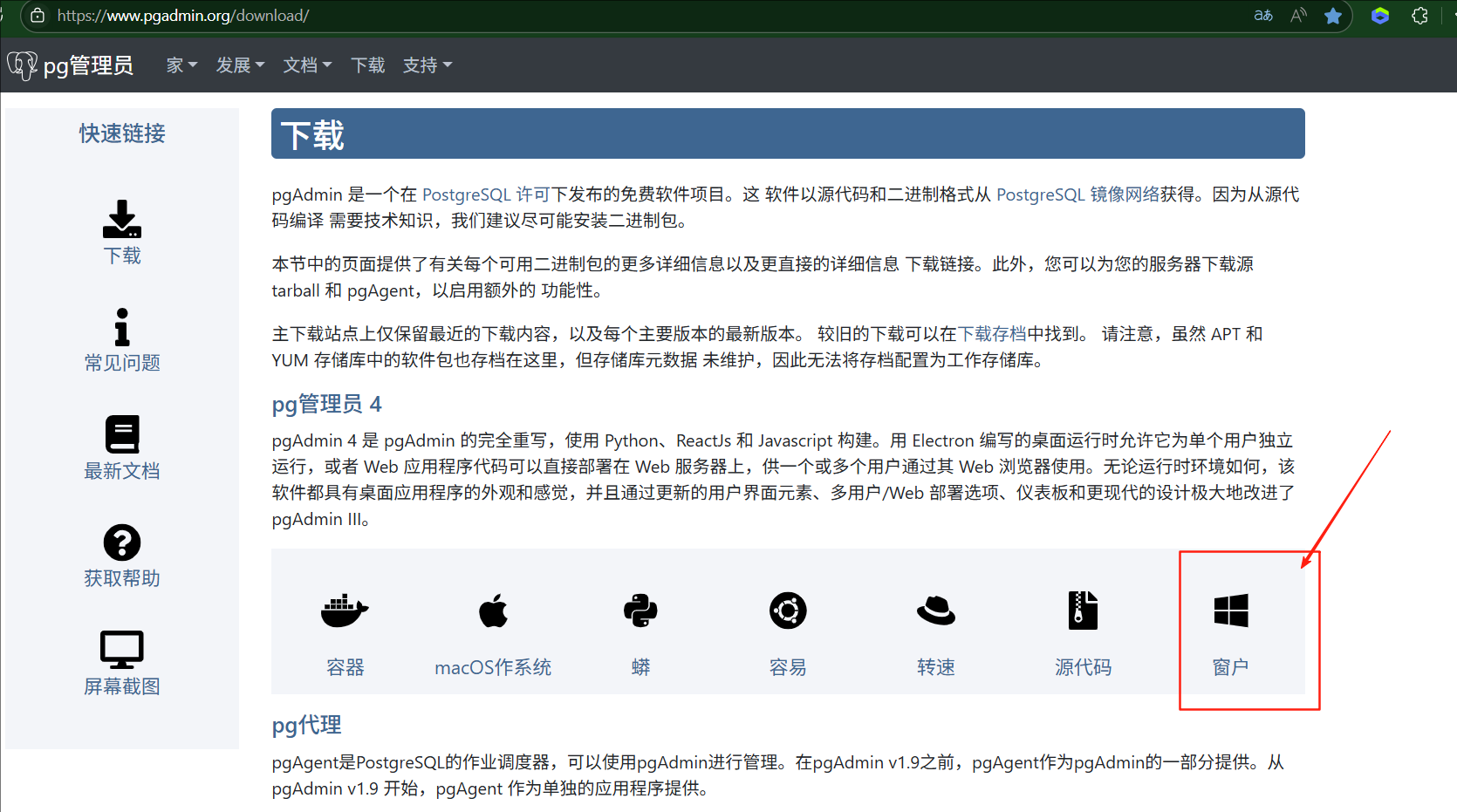Select the 源代码 download label

[x=1084, y=667]
